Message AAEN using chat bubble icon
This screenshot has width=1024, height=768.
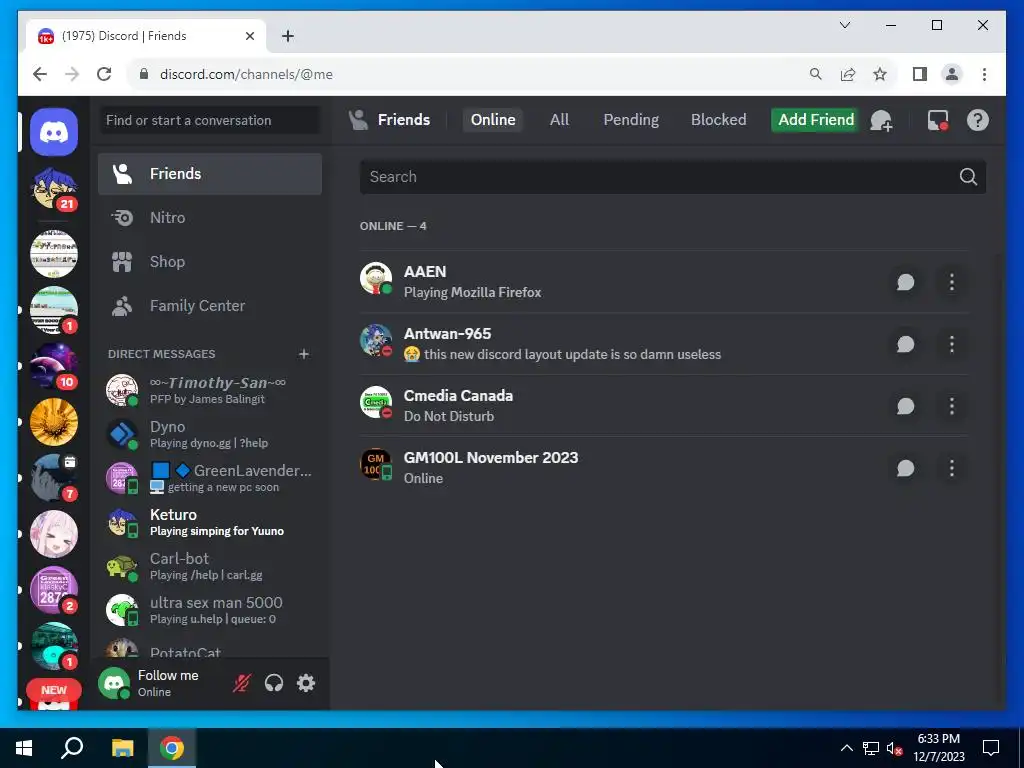tap(905, 282)
